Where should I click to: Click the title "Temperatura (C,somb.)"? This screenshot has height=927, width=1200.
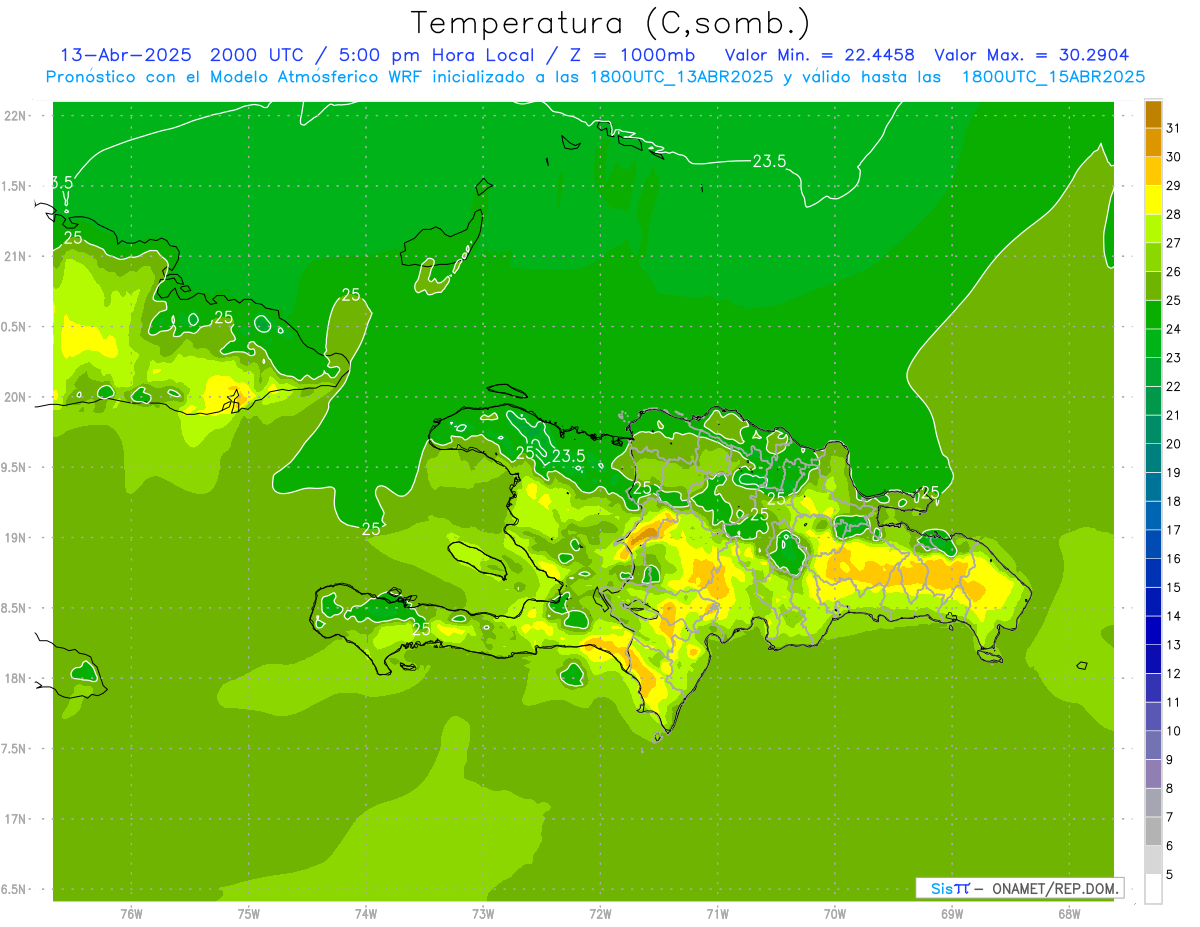611,23
